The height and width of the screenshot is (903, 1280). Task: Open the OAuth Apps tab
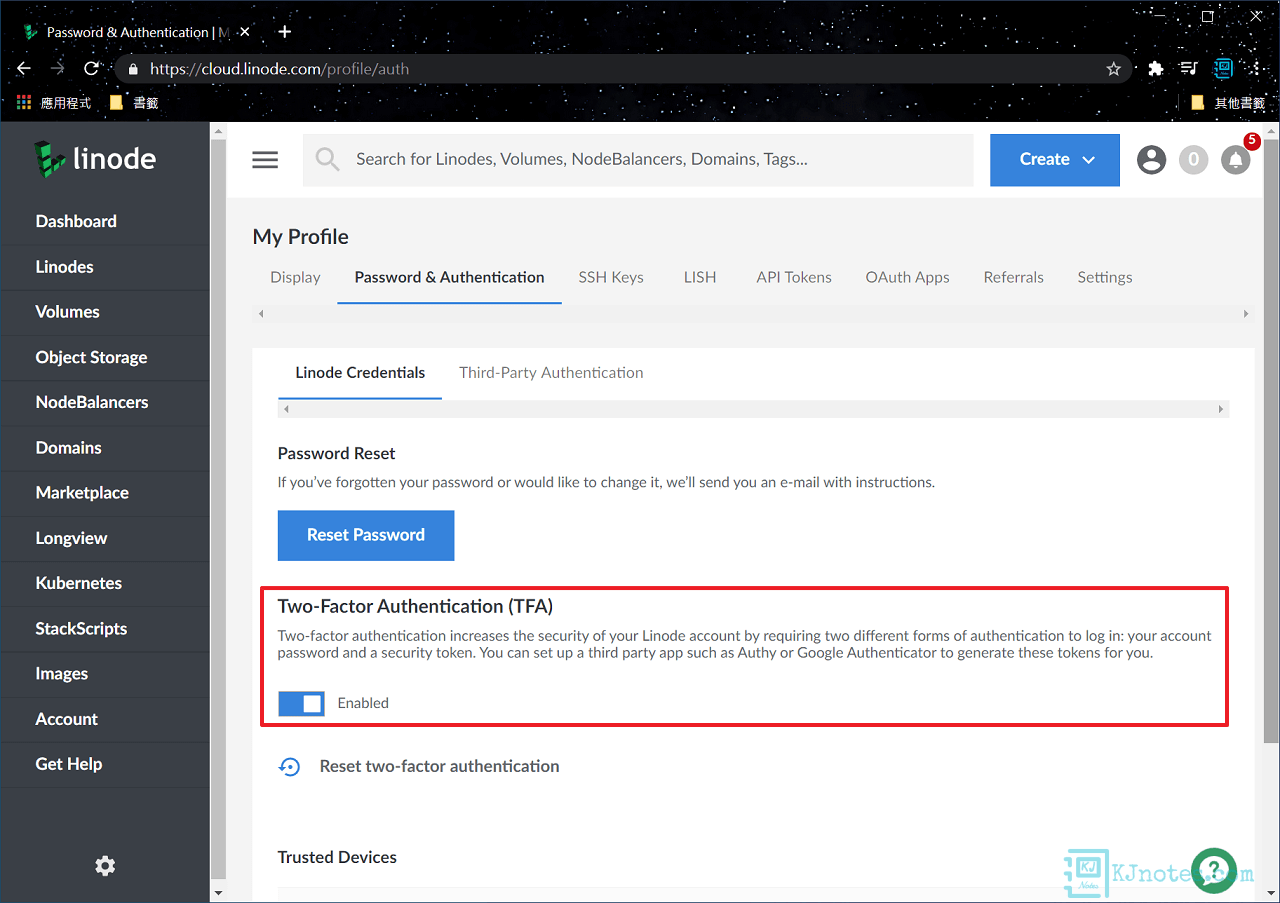tap(907, 277)
